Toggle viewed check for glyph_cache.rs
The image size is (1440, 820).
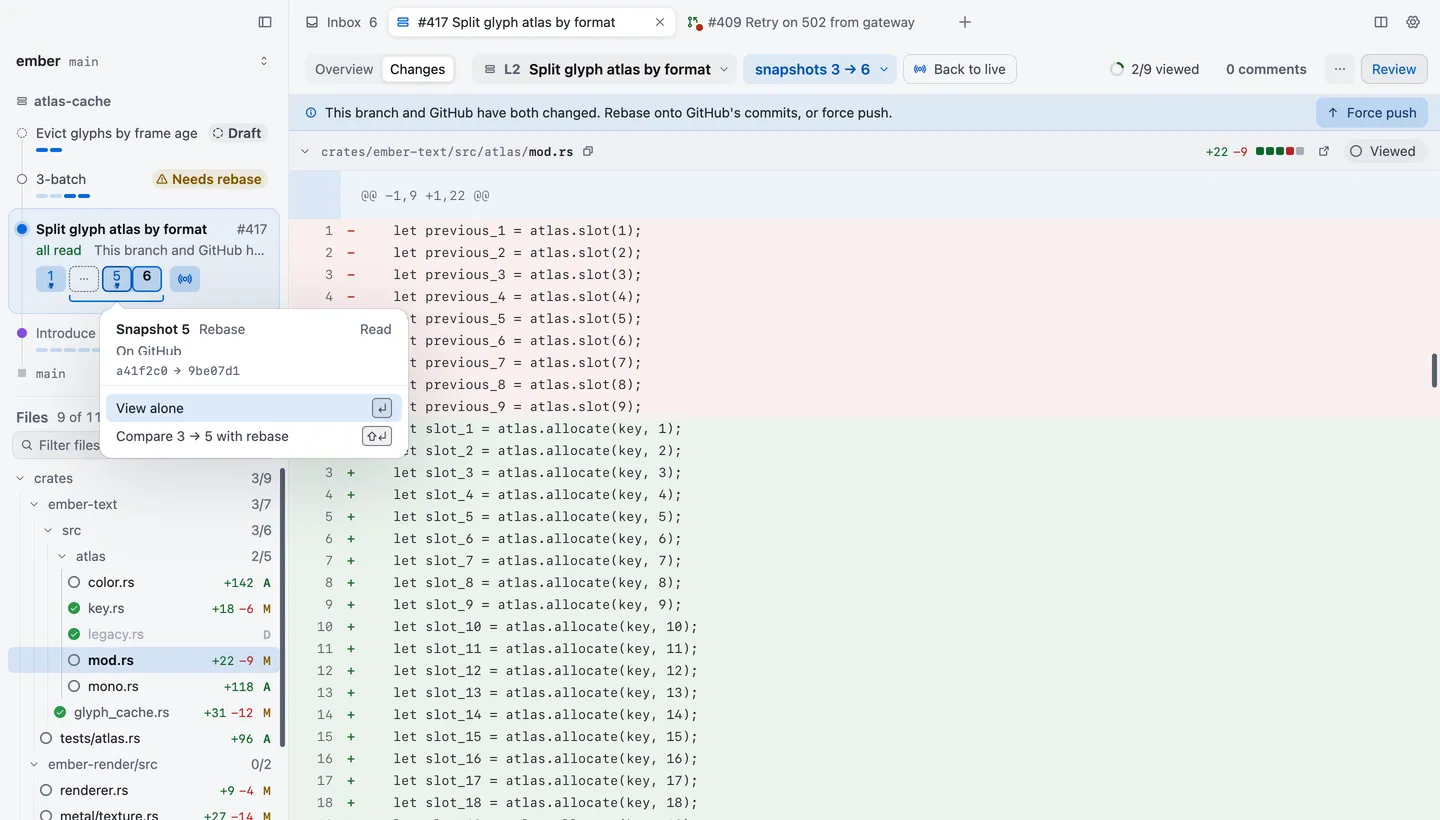pos(60,712)
